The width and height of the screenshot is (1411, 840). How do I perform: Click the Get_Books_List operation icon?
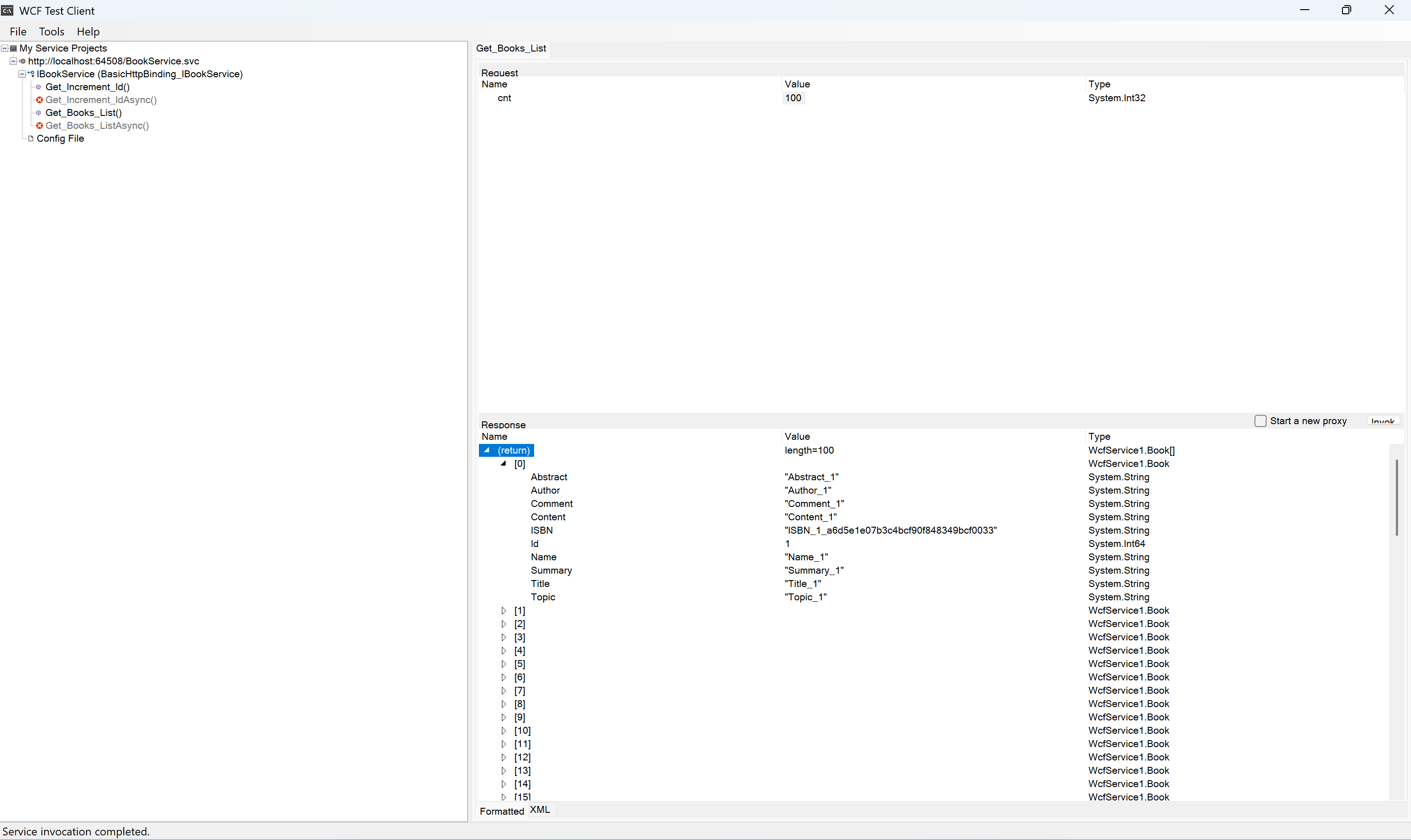pos(39,113)
